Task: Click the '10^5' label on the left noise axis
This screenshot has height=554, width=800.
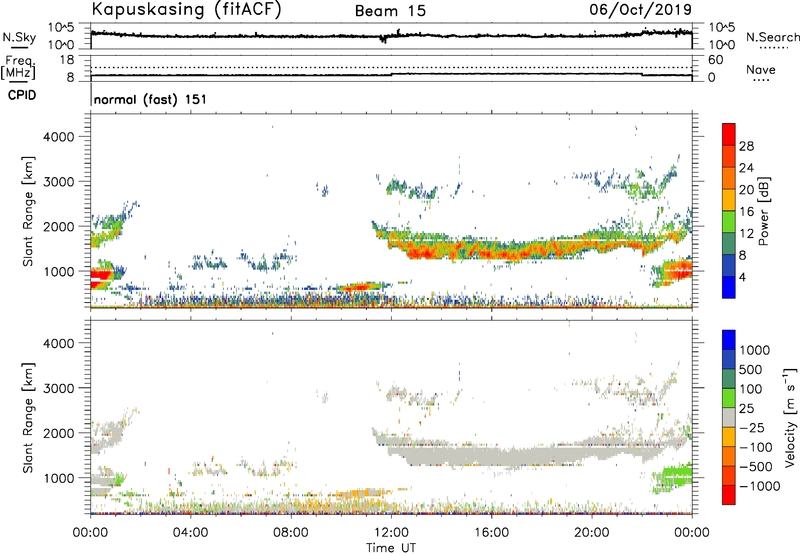Action: [61, 28]
